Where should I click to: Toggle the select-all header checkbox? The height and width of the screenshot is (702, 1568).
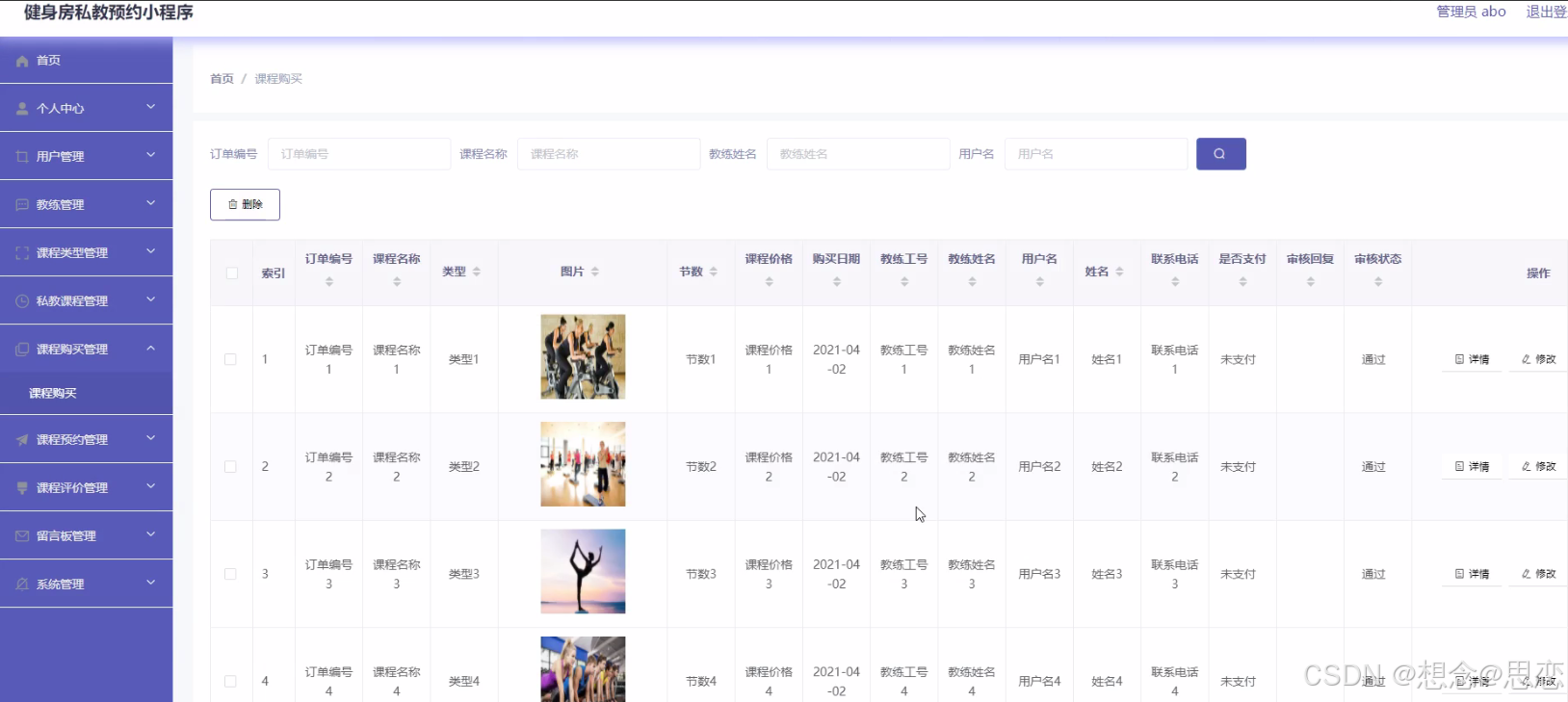[232, 273]
